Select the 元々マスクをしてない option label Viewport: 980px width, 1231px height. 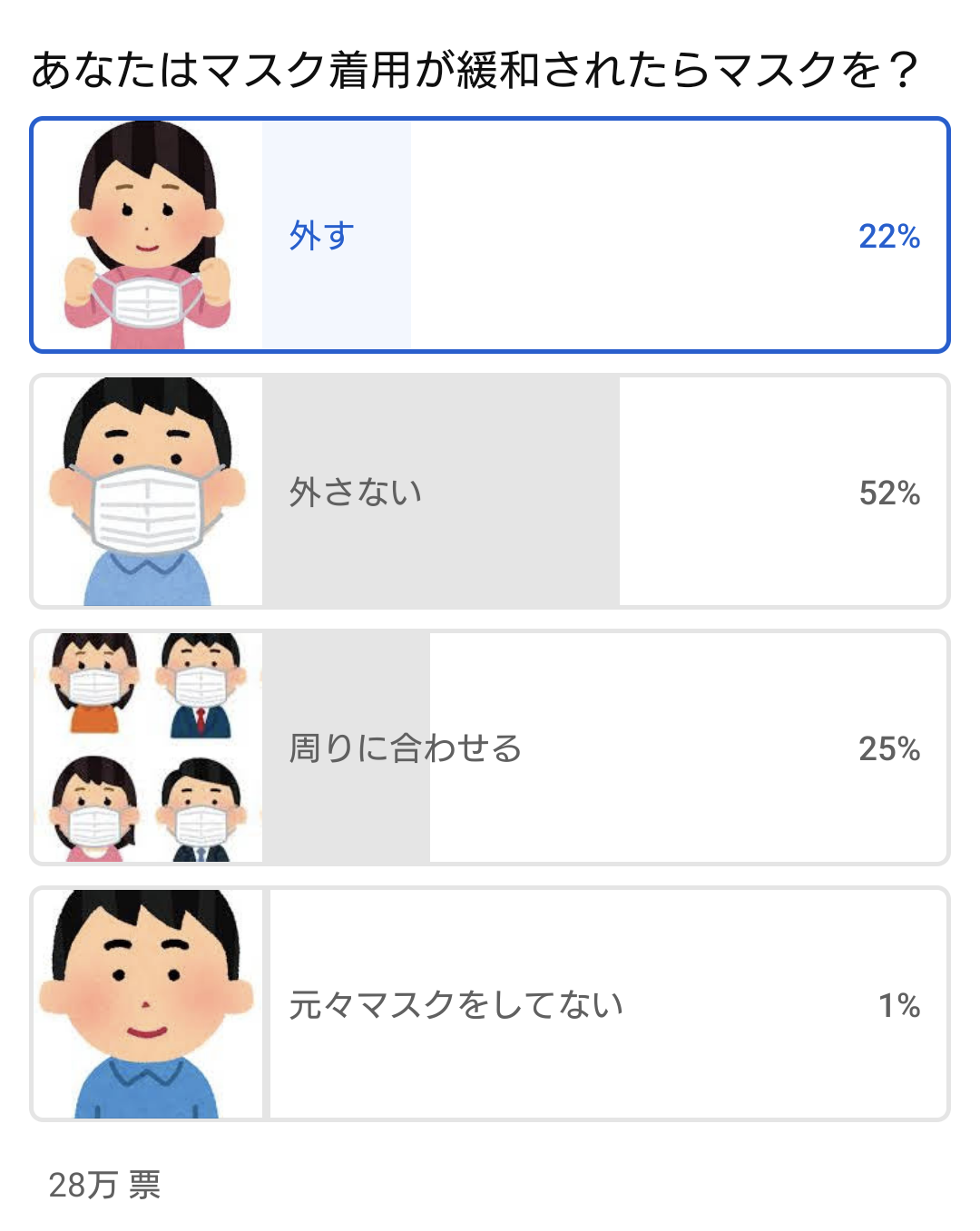tap(456, 1005)
